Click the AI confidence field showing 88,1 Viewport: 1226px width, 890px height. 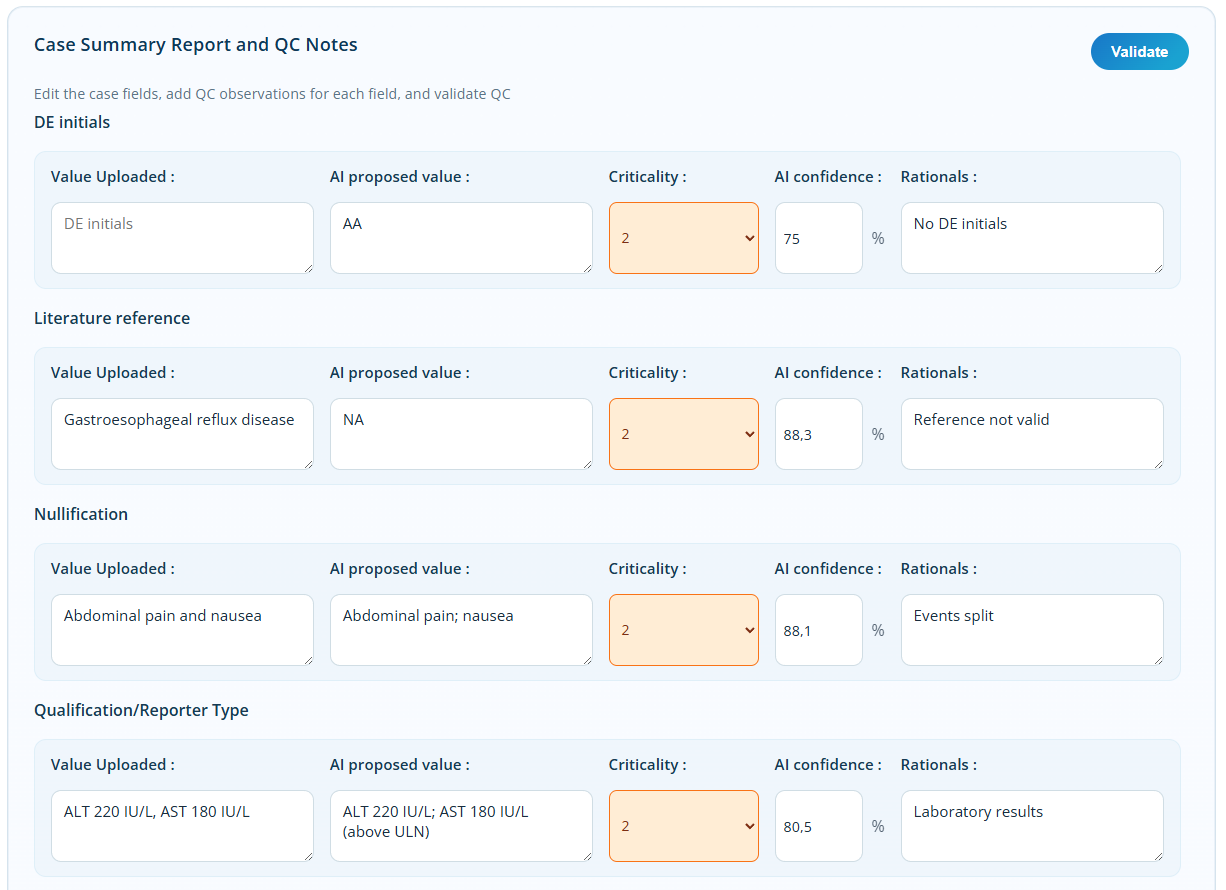pyautogui.click(x=818, y=630)
